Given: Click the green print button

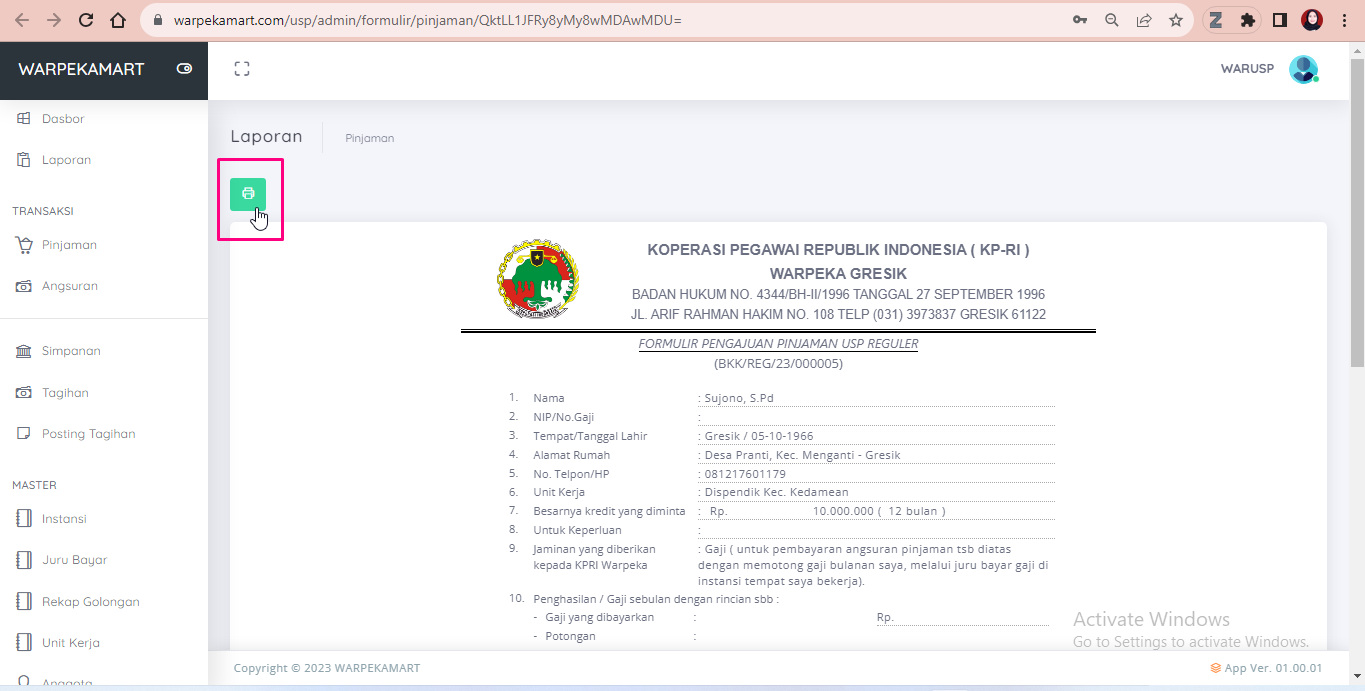Looking at the screenshot, I should [x=248, y=194].
